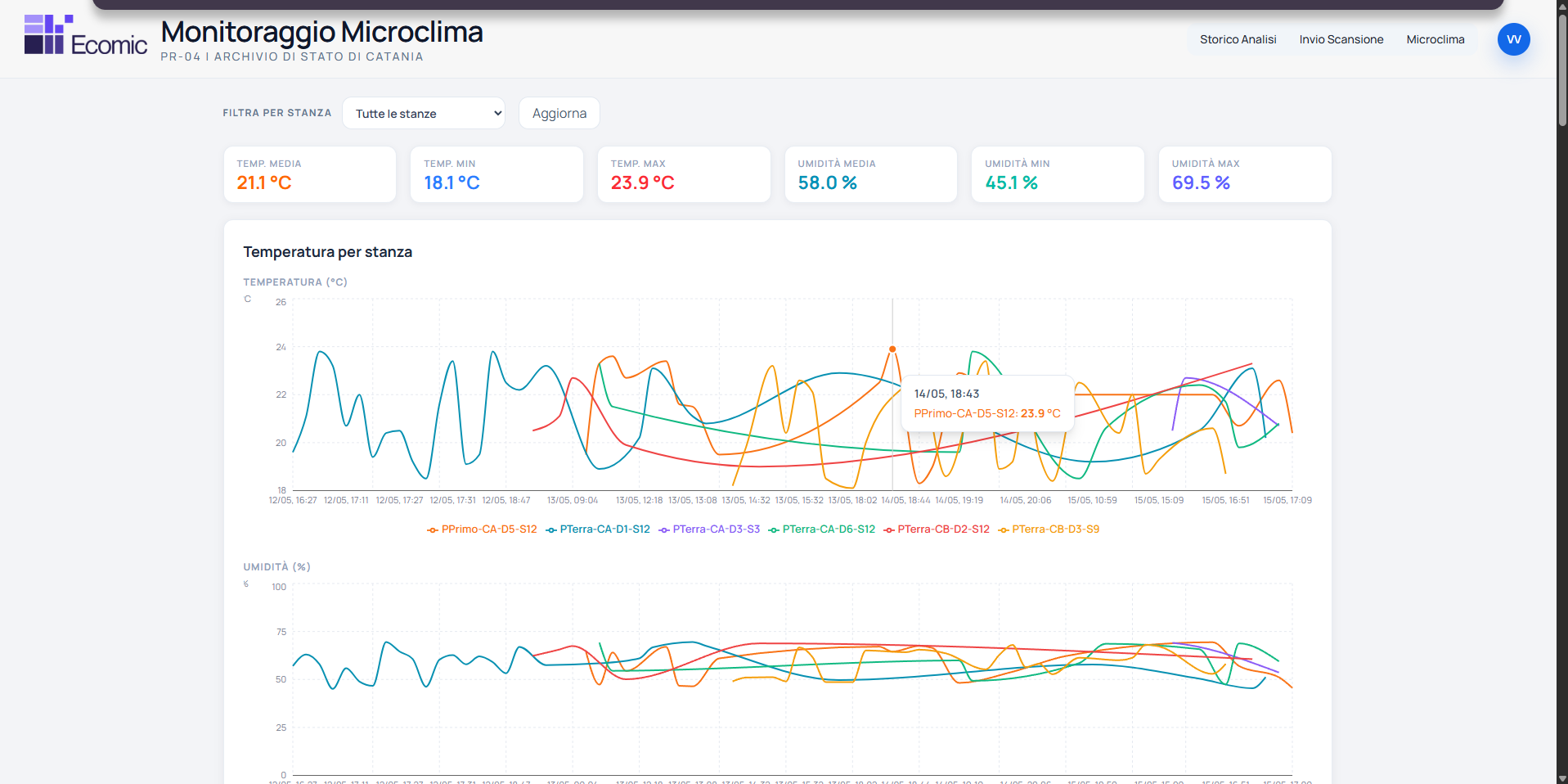This screenshot has height=784, width=1568.
Task: Open the Storico Analisi menu item
Action: pyautogui.click(x=1238, y=39)
